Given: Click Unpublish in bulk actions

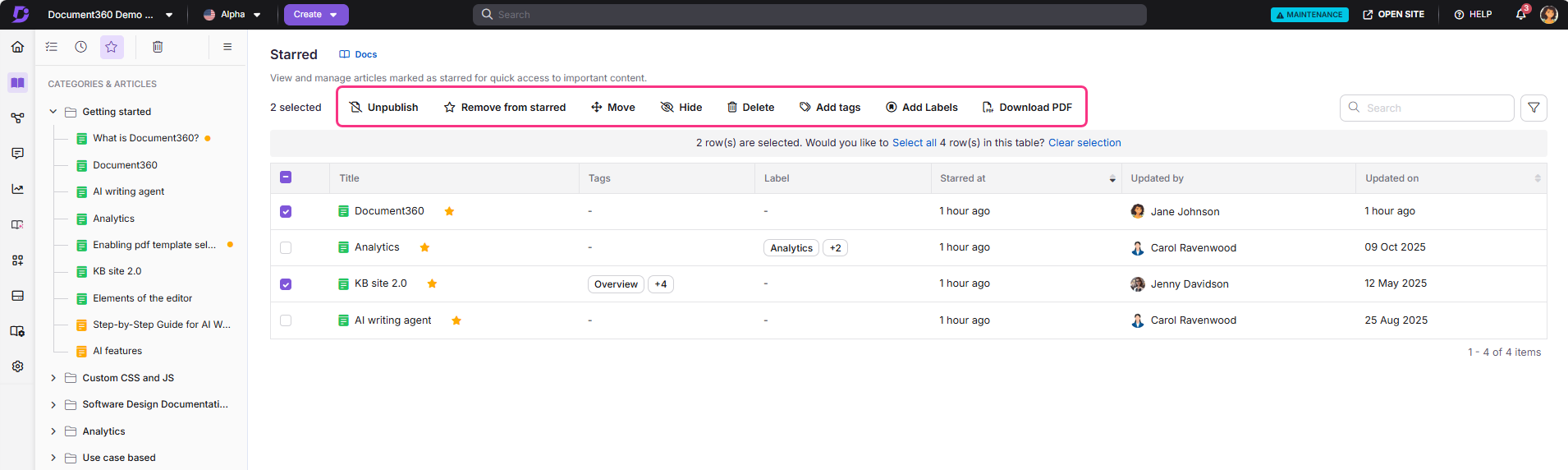Looking at the screenshot, I should click(x=383, y=108).
